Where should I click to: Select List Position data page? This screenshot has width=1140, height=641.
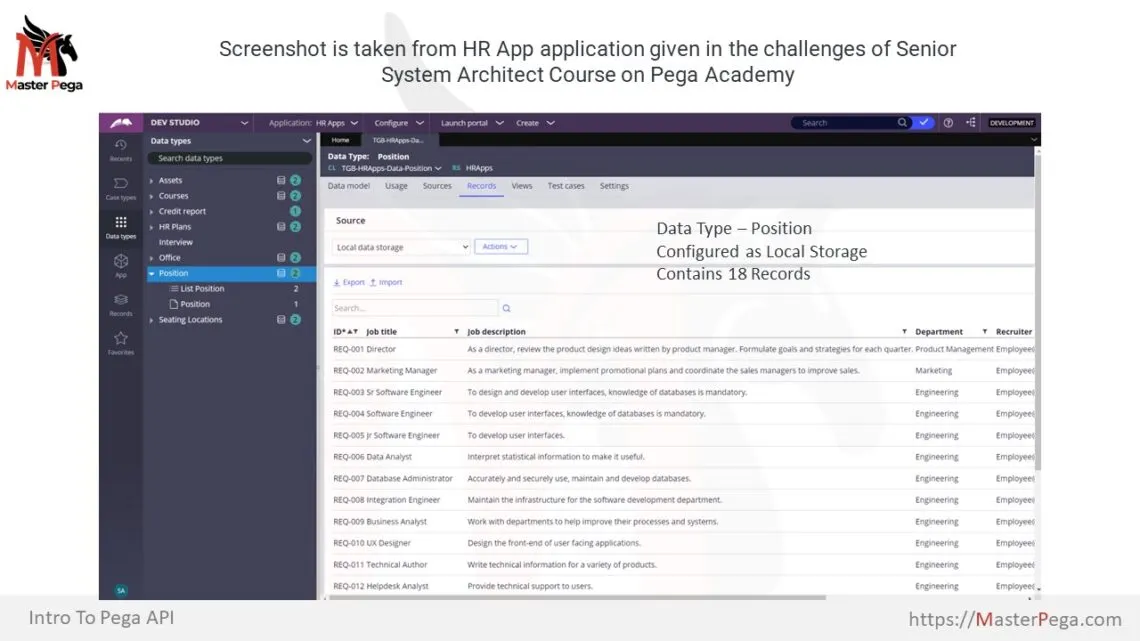point(201,289)
